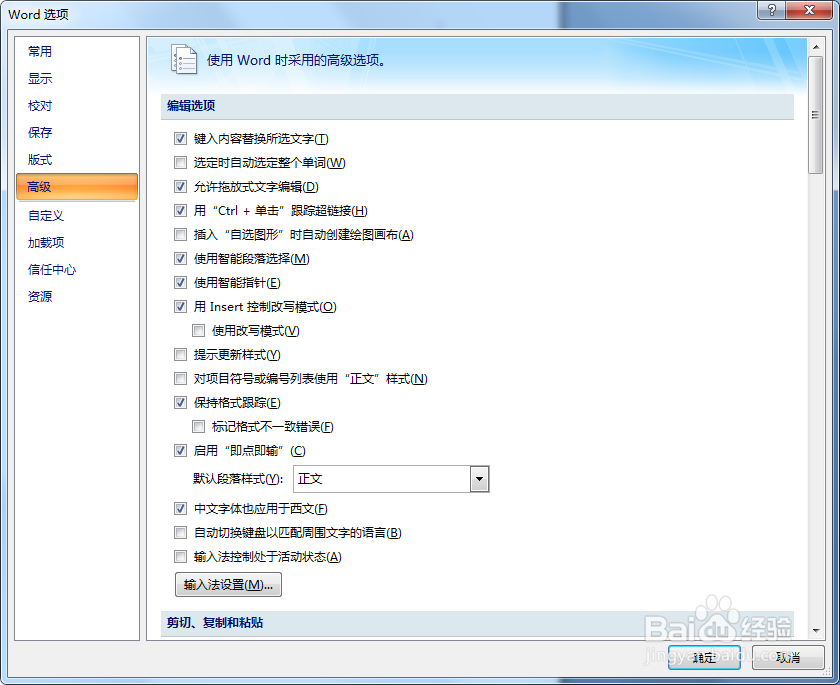Select the 高级 options category
The image size is (840, 685).
click(x=77, y=187)
